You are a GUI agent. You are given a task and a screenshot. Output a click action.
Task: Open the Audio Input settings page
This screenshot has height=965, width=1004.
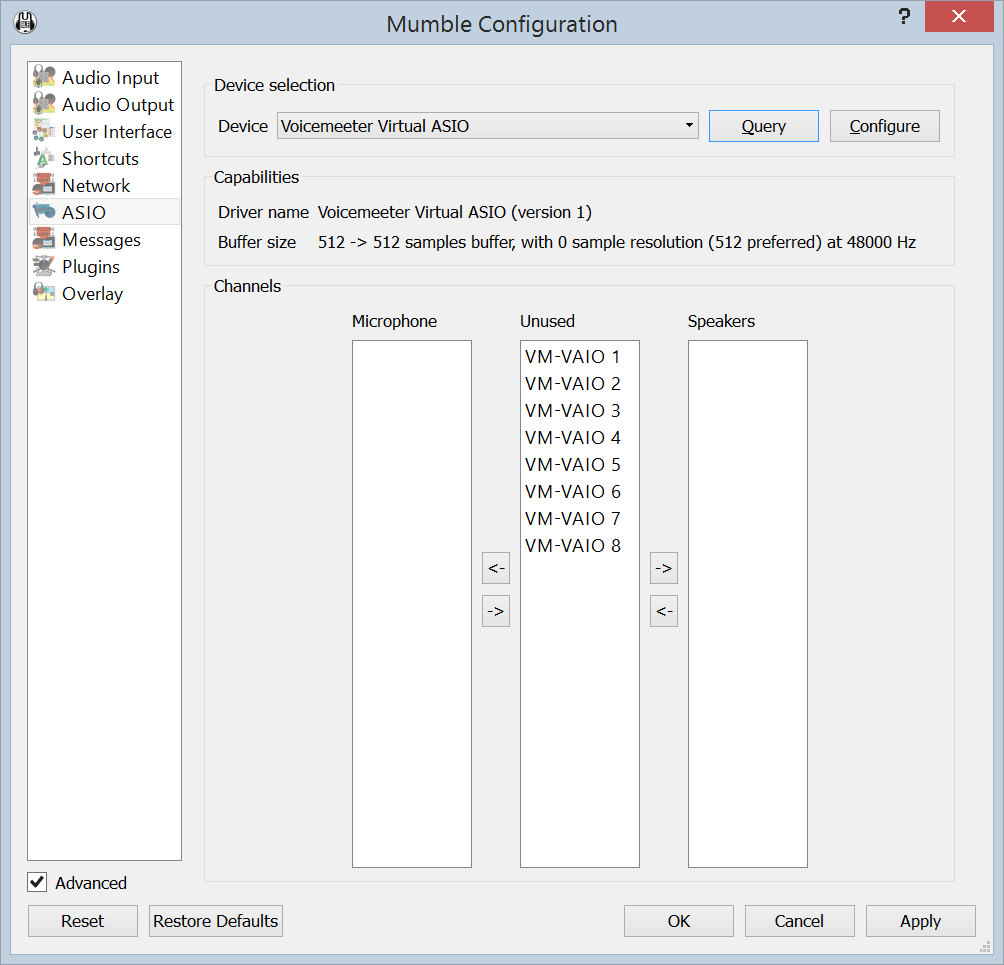104,77
